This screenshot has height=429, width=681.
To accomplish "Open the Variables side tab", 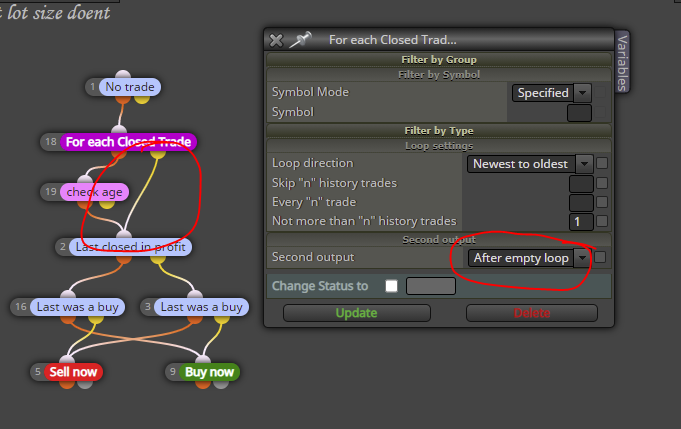I will [622, 62].
